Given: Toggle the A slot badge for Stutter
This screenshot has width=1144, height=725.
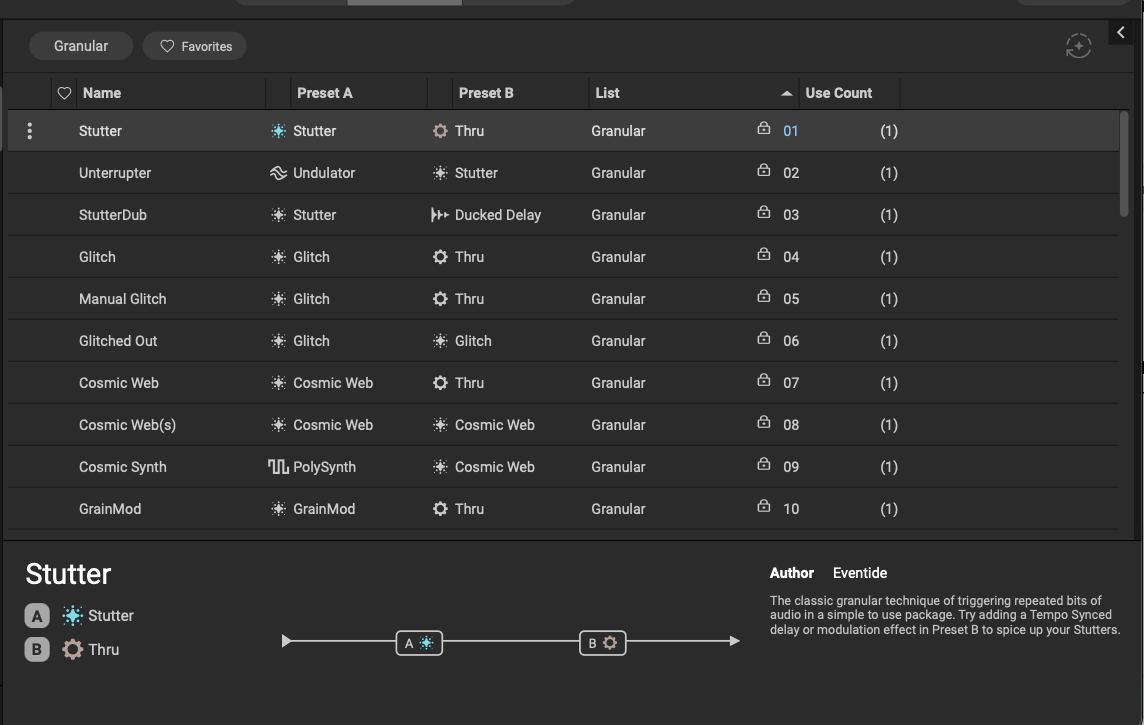Looking at the screenshot, I should (x=36, y=616).
